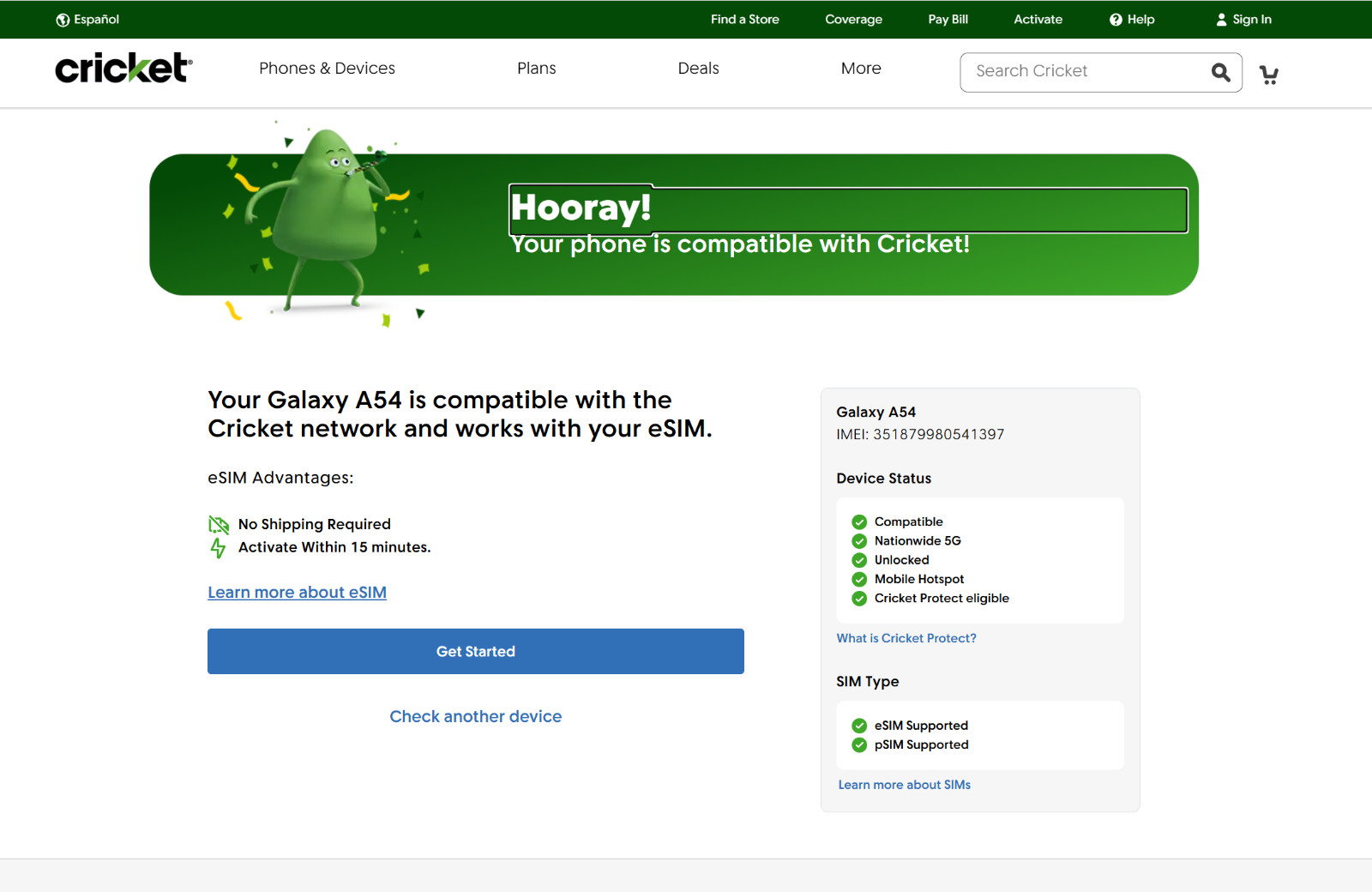1372x892 pixels.
Task: Click the No Shipping Required icon
Action: pyautogui.click(x=219, y=524)
